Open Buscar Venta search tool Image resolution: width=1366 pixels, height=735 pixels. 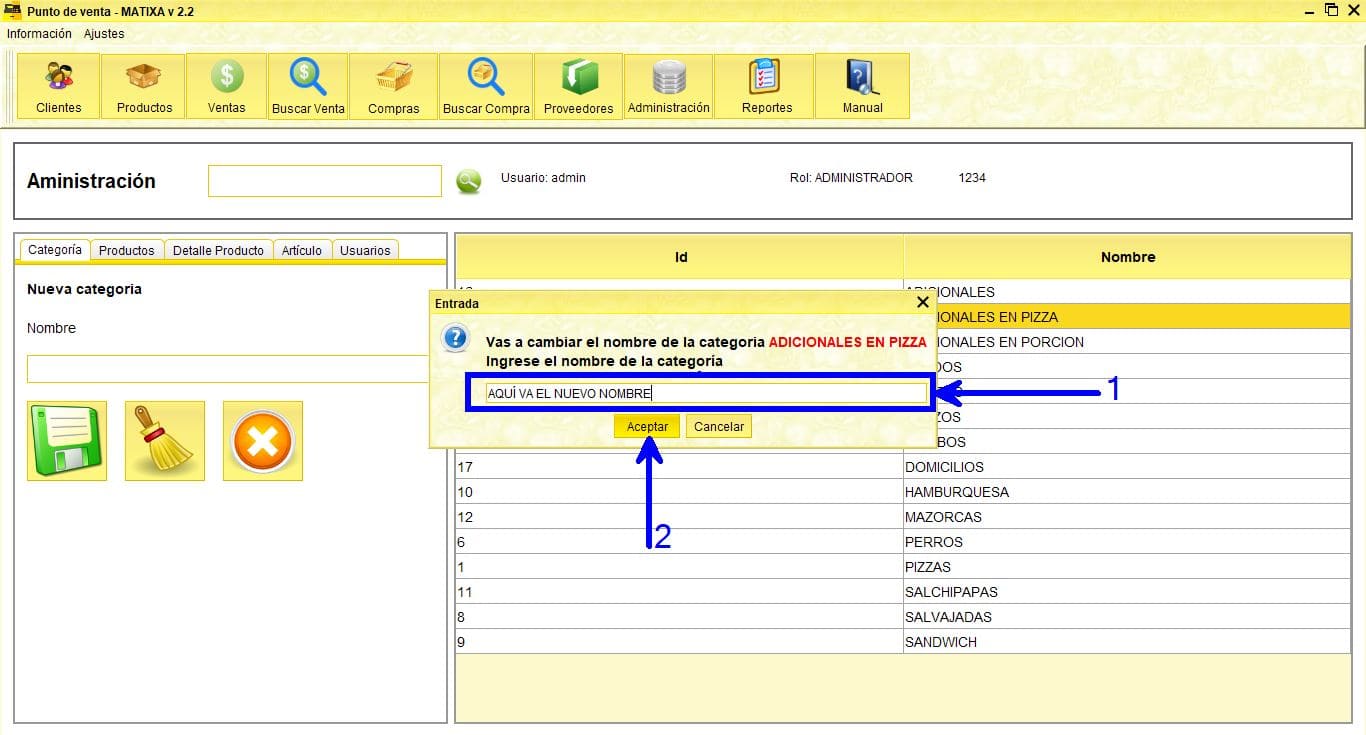308,87
